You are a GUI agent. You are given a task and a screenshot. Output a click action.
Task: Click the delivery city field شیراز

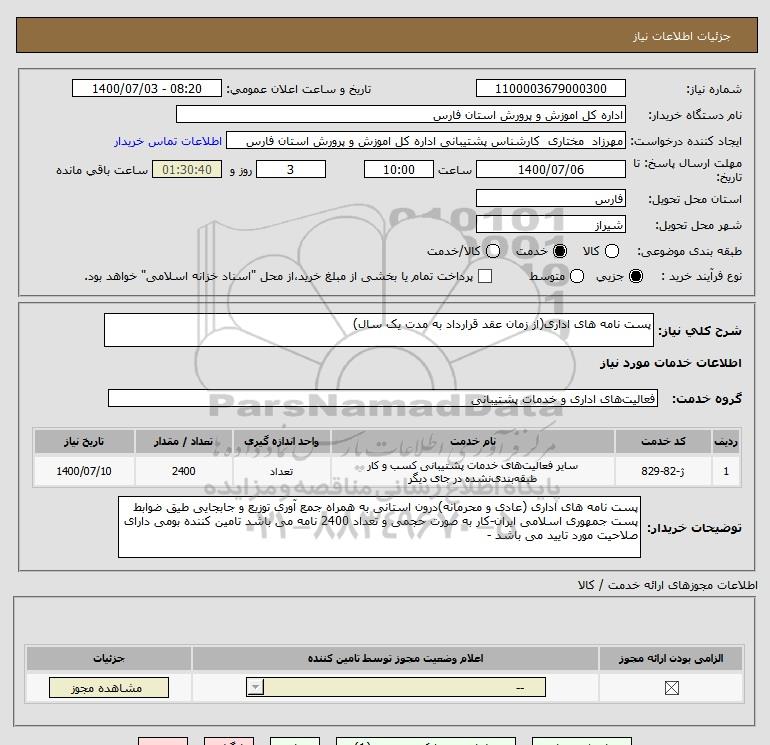[550, 224]
